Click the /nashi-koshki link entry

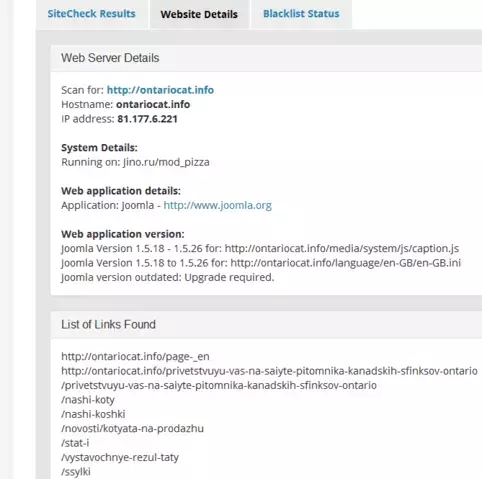(93, 414)
